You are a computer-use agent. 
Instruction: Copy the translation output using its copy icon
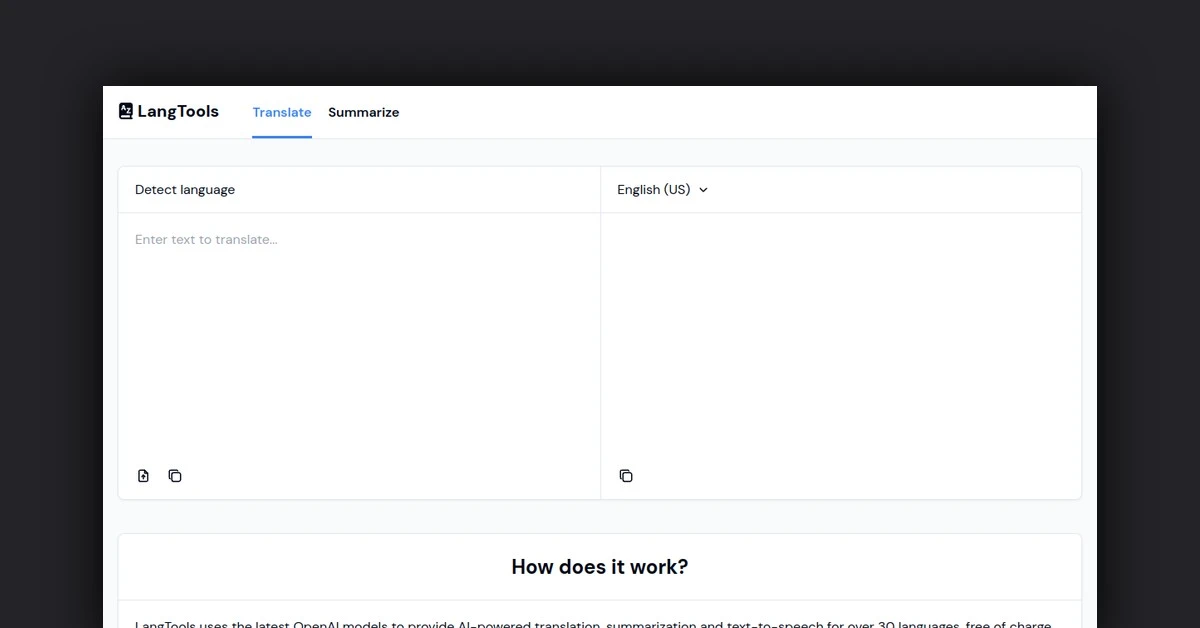pos(626,475)
